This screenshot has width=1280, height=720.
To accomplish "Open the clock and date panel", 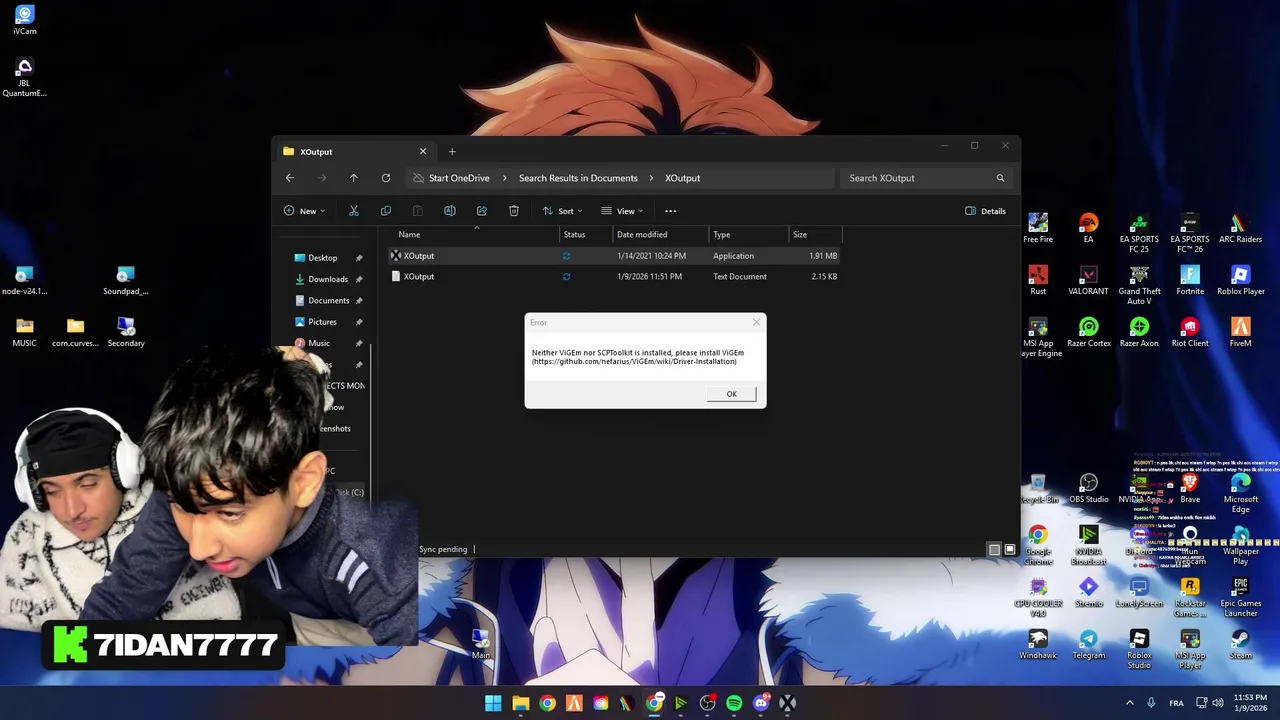I will coord(1250,703).
